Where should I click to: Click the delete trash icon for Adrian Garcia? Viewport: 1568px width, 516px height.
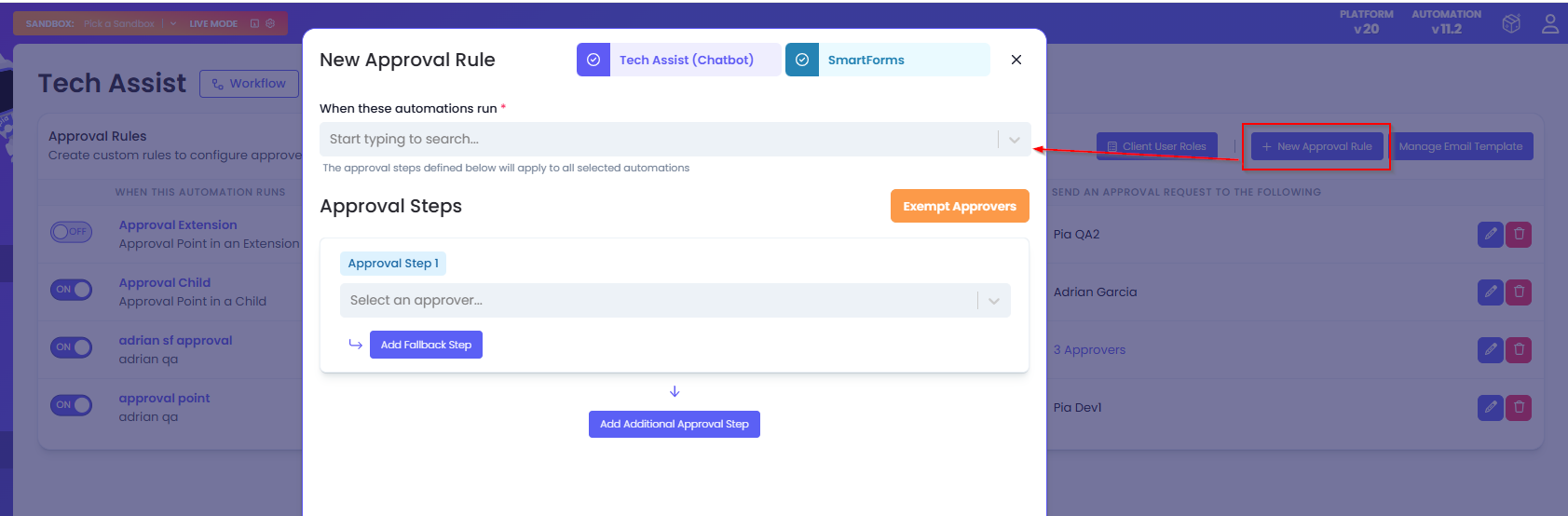pos(1519,292)
